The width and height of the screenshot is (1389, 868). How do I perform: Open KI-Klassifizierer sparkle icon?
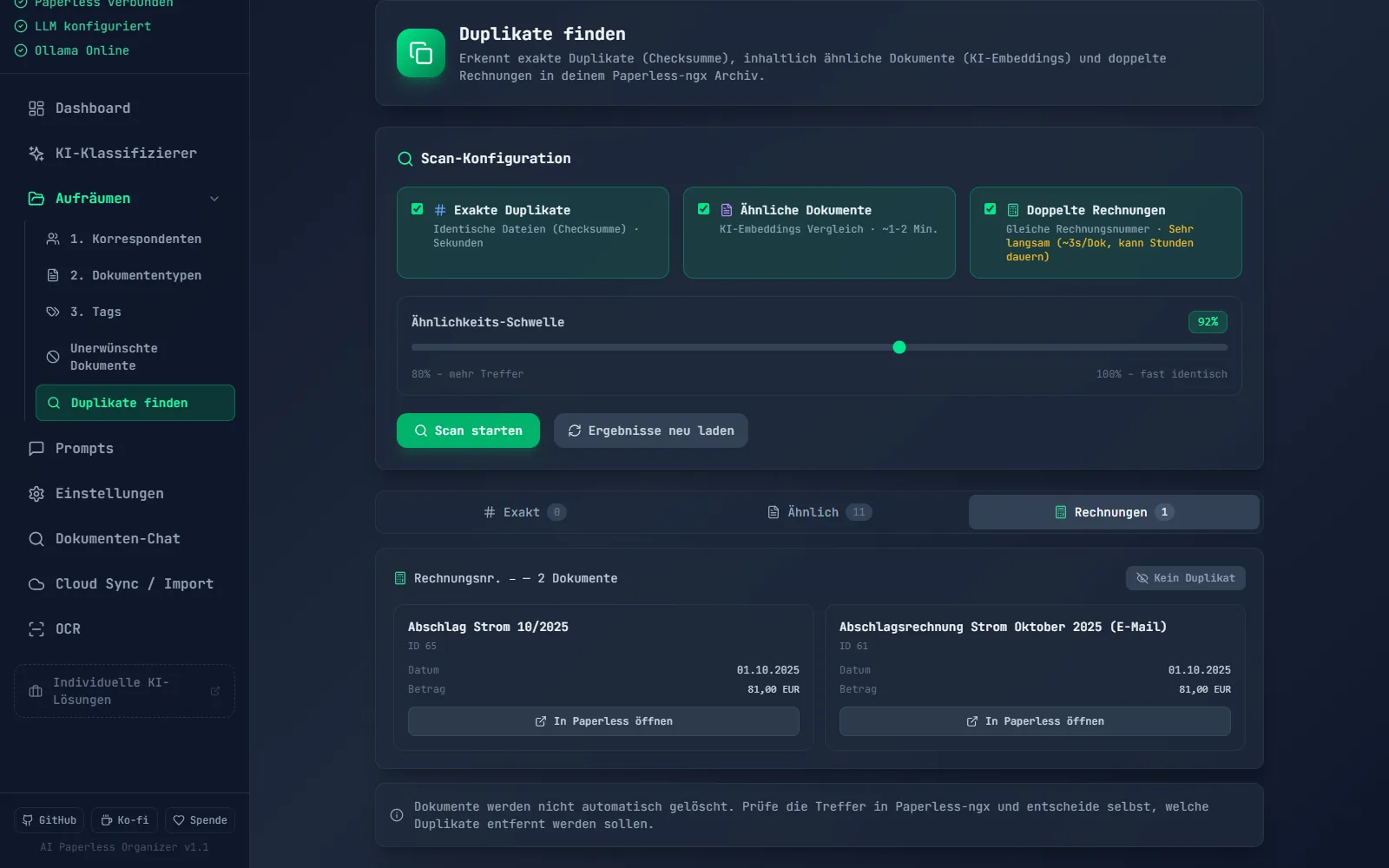tap(36, 154)
